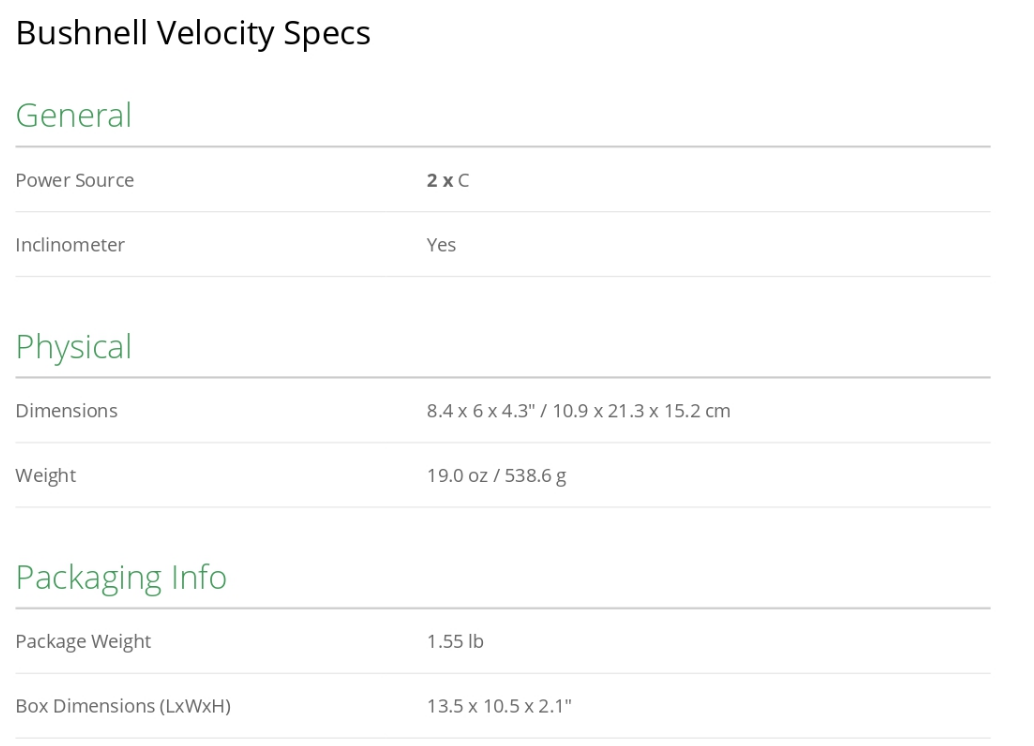Click the Power Source label
This screenshot has width=1034, height=746.
74,181
